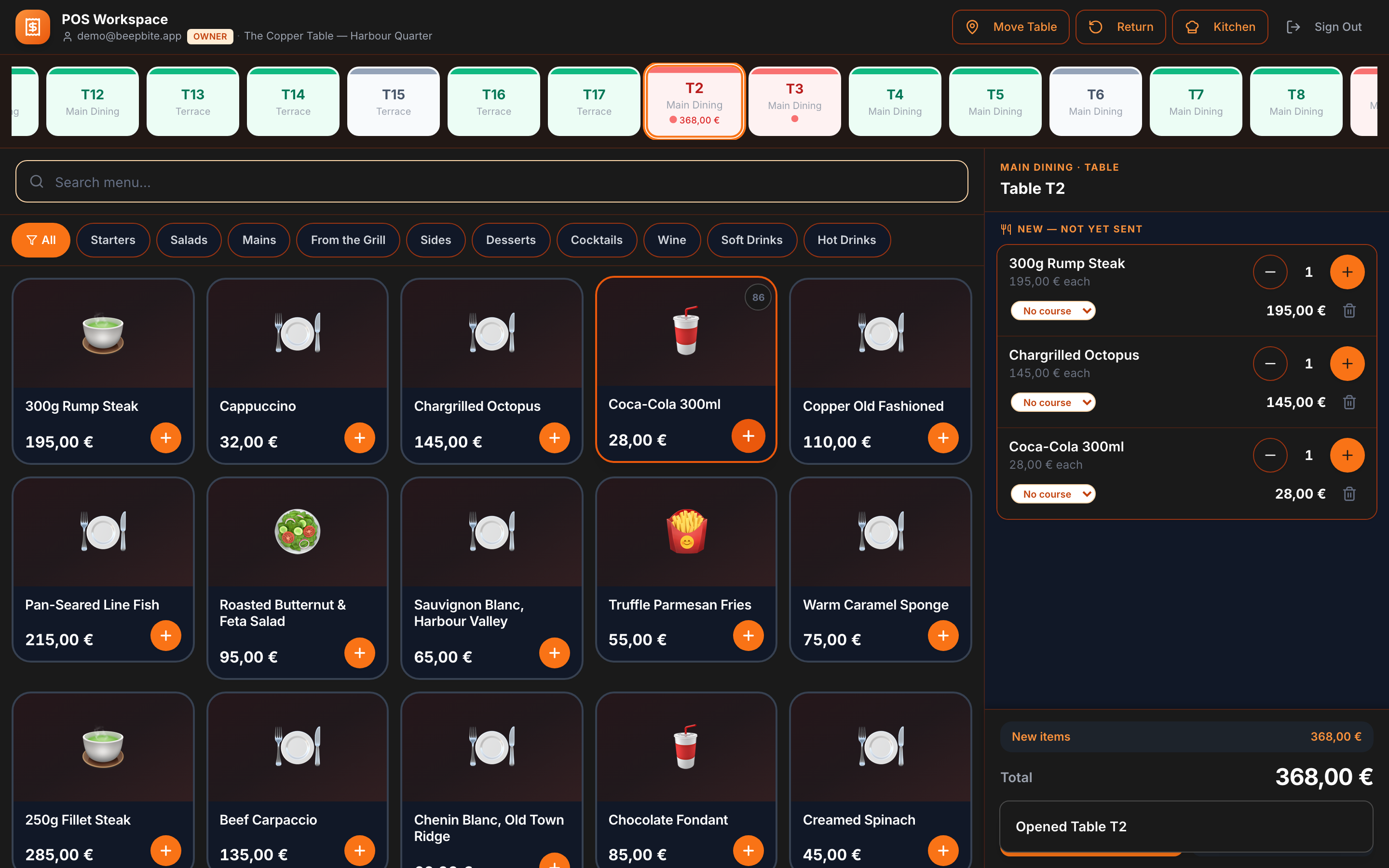Add Sauvignon Blanc, Harbour Valley
The height and width of the screenshot is (868, 1389).
click(x=555, y=653)
